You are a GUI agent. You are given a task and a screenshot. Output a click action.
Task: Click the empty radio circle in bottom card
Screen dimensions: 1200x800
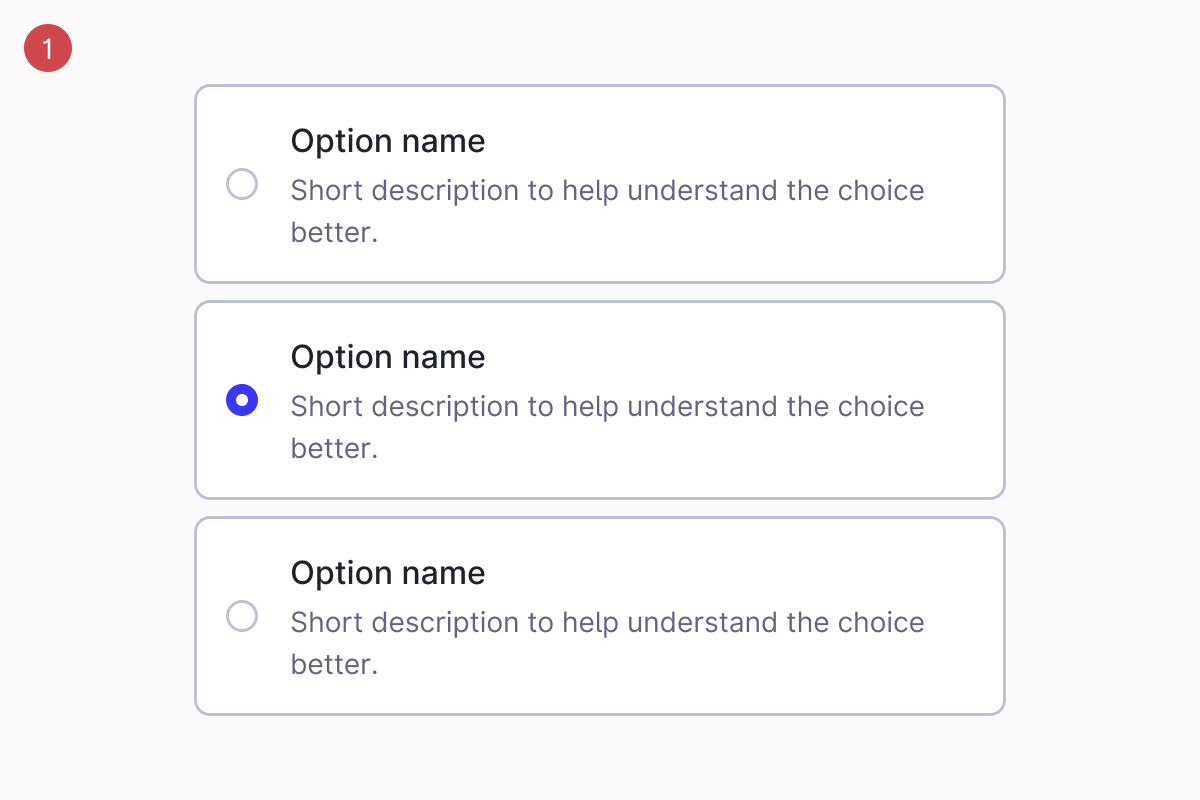(x=242, y=616)
